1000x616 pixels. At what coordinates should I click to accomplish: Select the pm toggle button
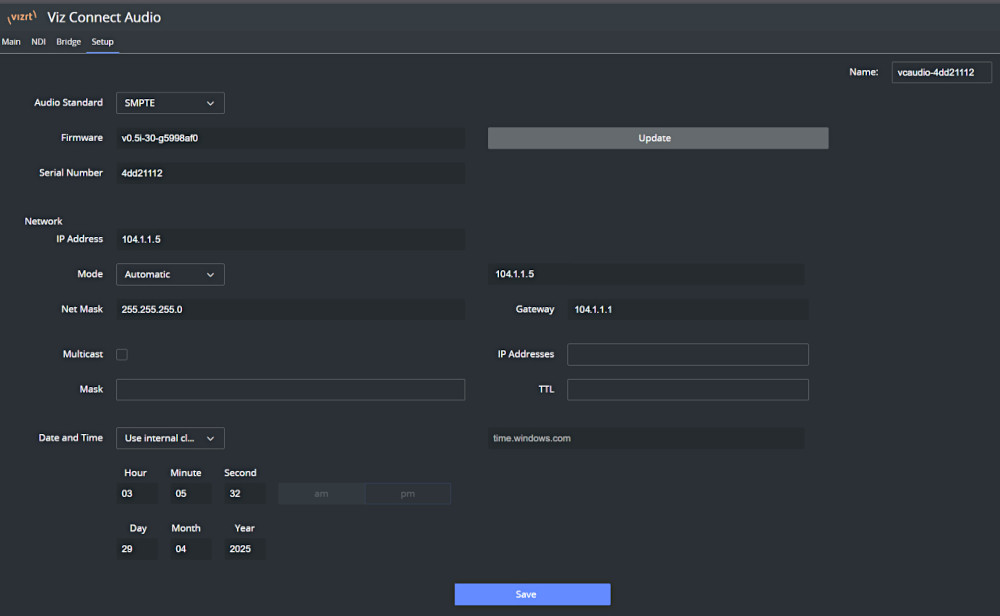(408, 494)
